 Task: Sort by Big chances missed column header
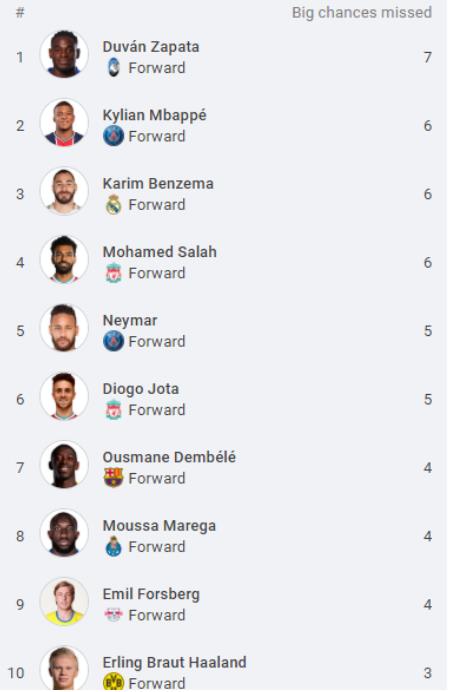362,12
